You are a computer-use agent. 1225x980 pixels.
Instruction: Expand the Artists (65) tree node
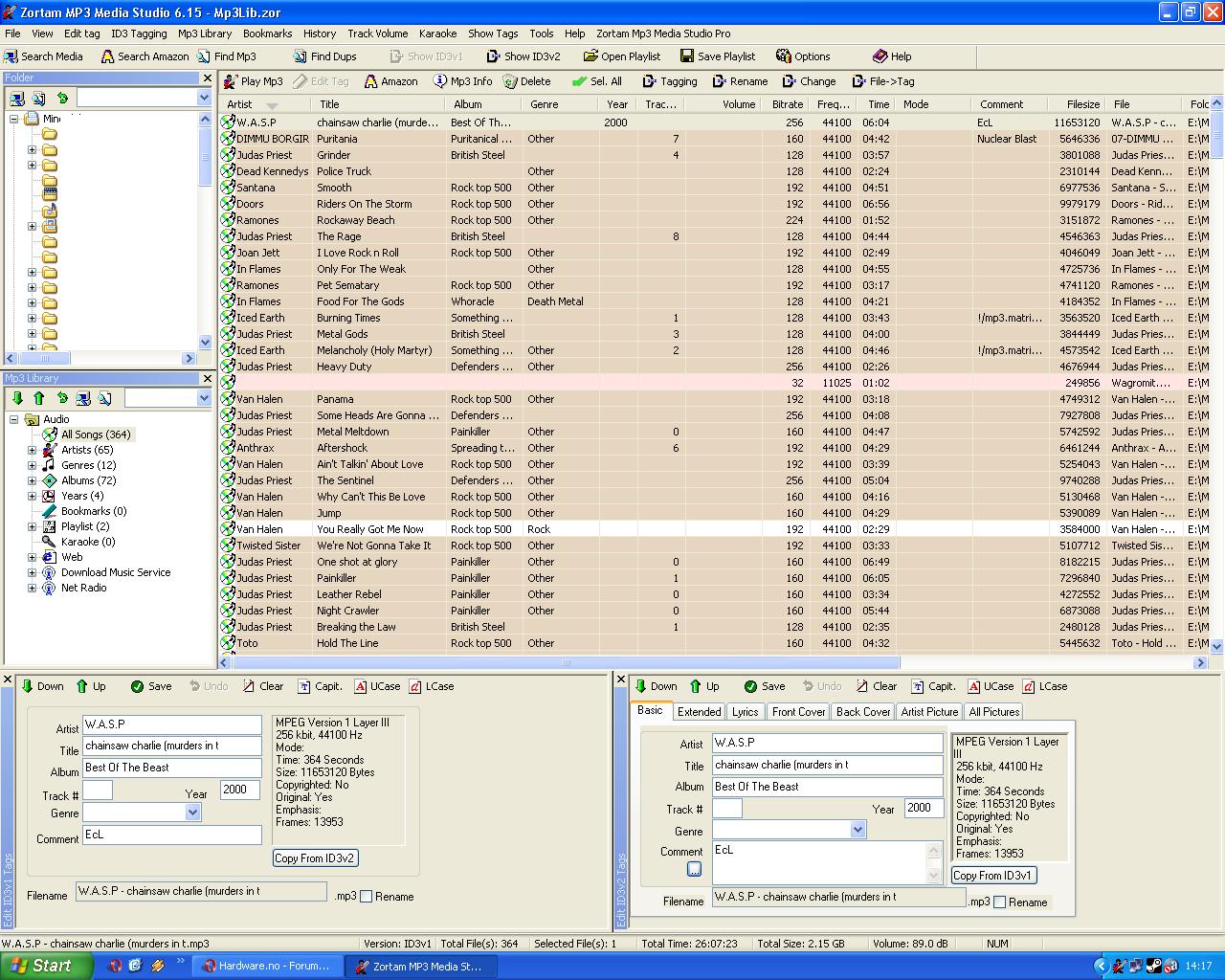tap(32, 450)
